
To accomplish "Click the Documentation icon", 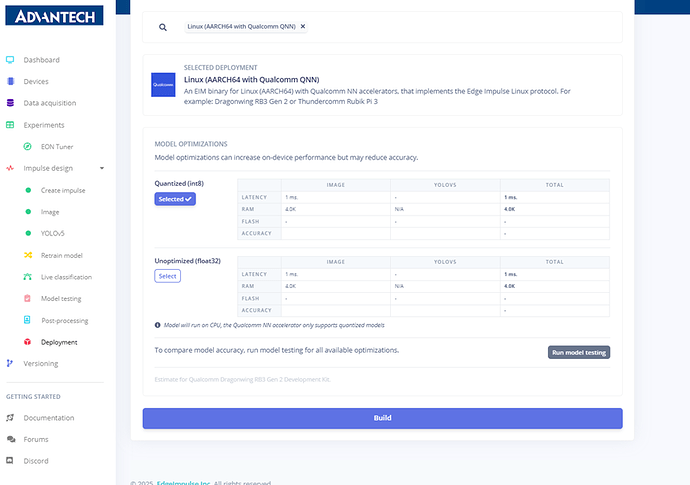I will [10, 418].
